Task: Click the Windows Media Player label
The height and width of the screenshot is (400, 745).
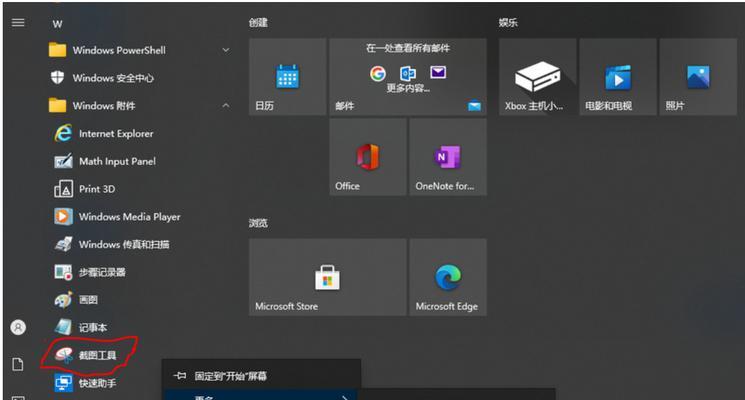Action: coord(129,217)
